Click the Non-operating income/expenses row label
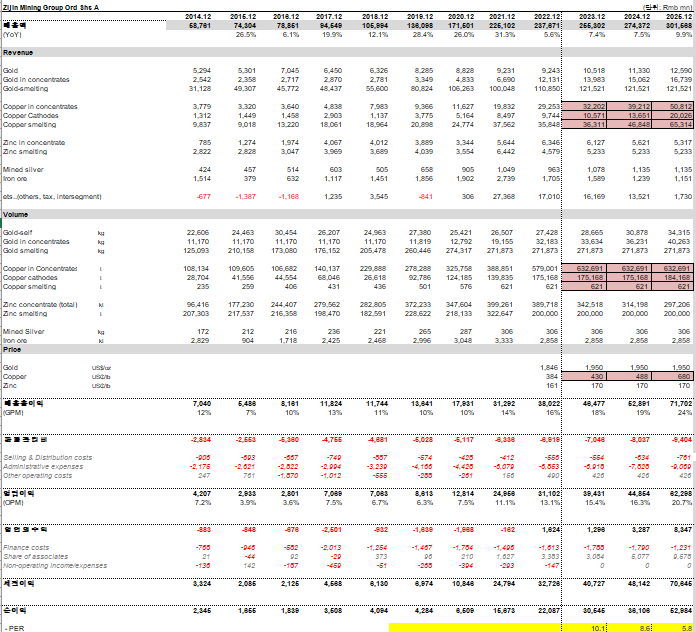The height and width of the screenshot is (632, 696). tap(55, 566)
